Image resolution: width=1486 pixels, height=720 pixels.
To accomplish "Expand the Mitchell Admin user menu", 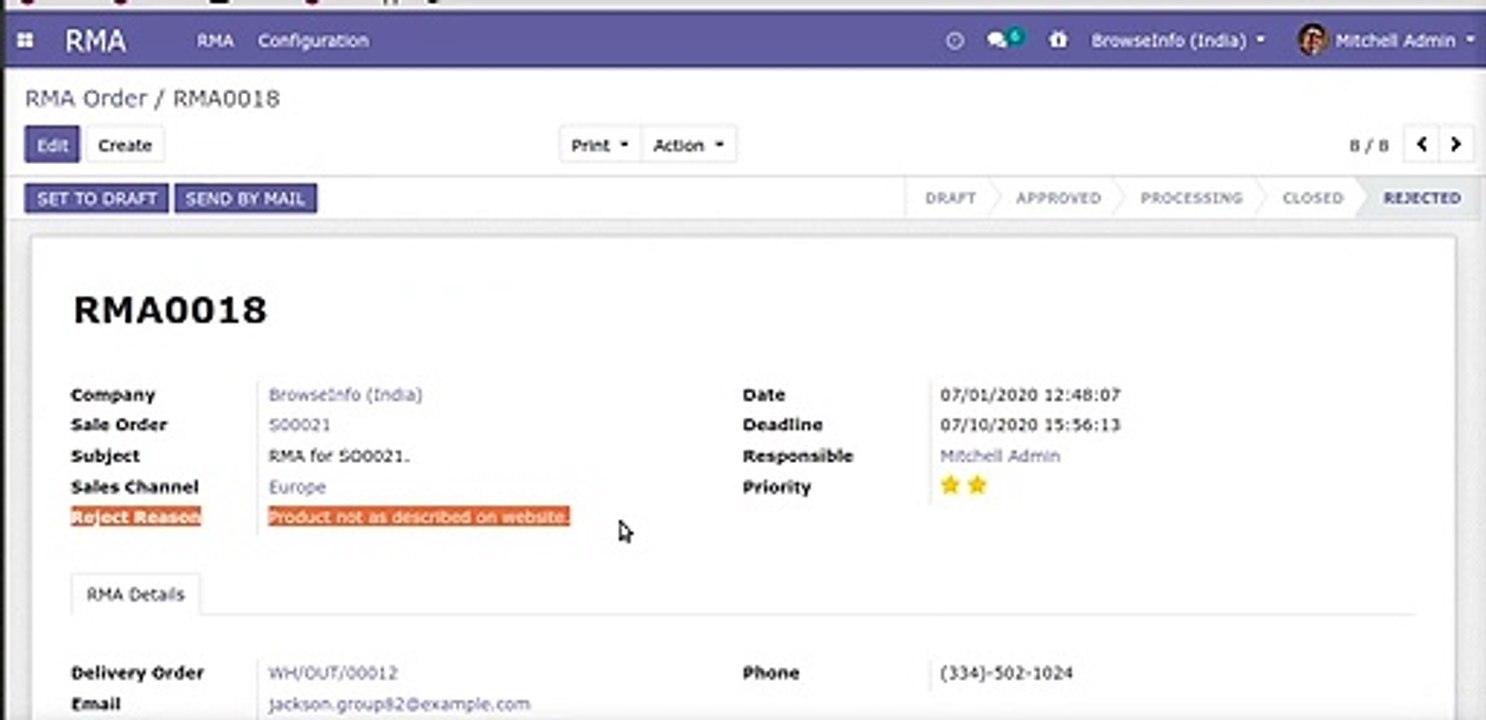I will 1405,41.
